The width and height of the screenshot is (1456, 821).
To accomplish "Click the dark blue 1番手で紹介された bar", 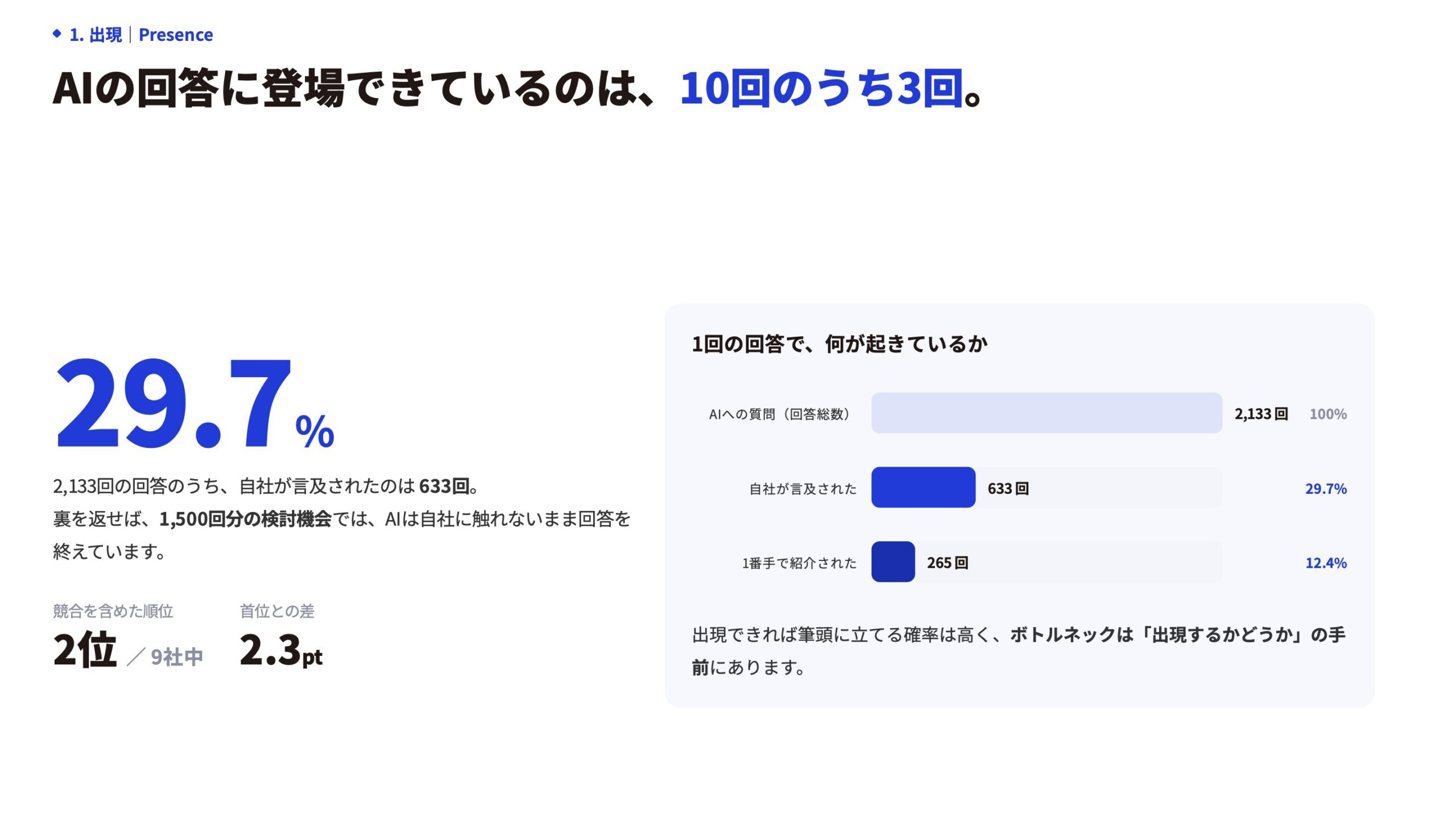I will coord(893,562).
